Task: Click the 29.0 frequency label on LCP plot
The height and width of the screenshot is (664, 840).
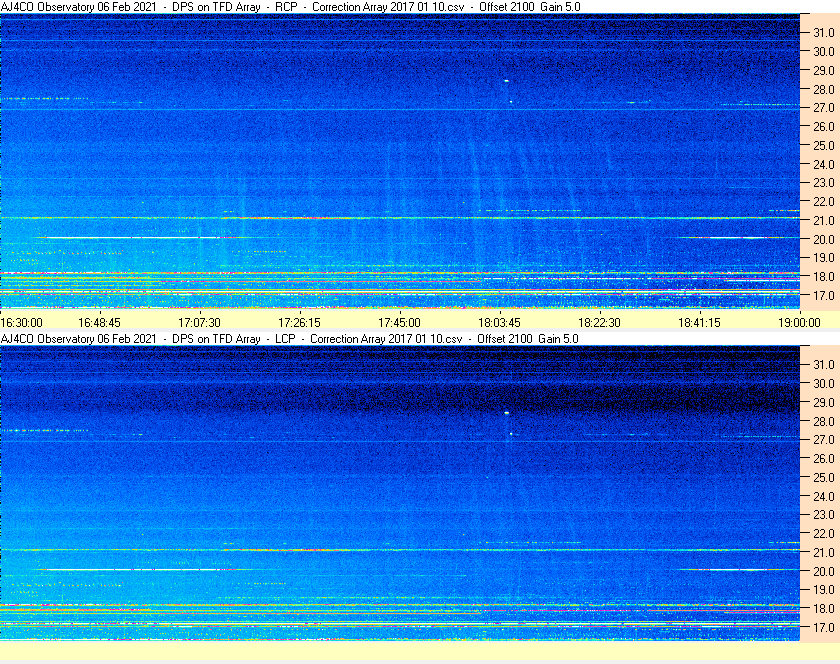Action: click(824, 402)
